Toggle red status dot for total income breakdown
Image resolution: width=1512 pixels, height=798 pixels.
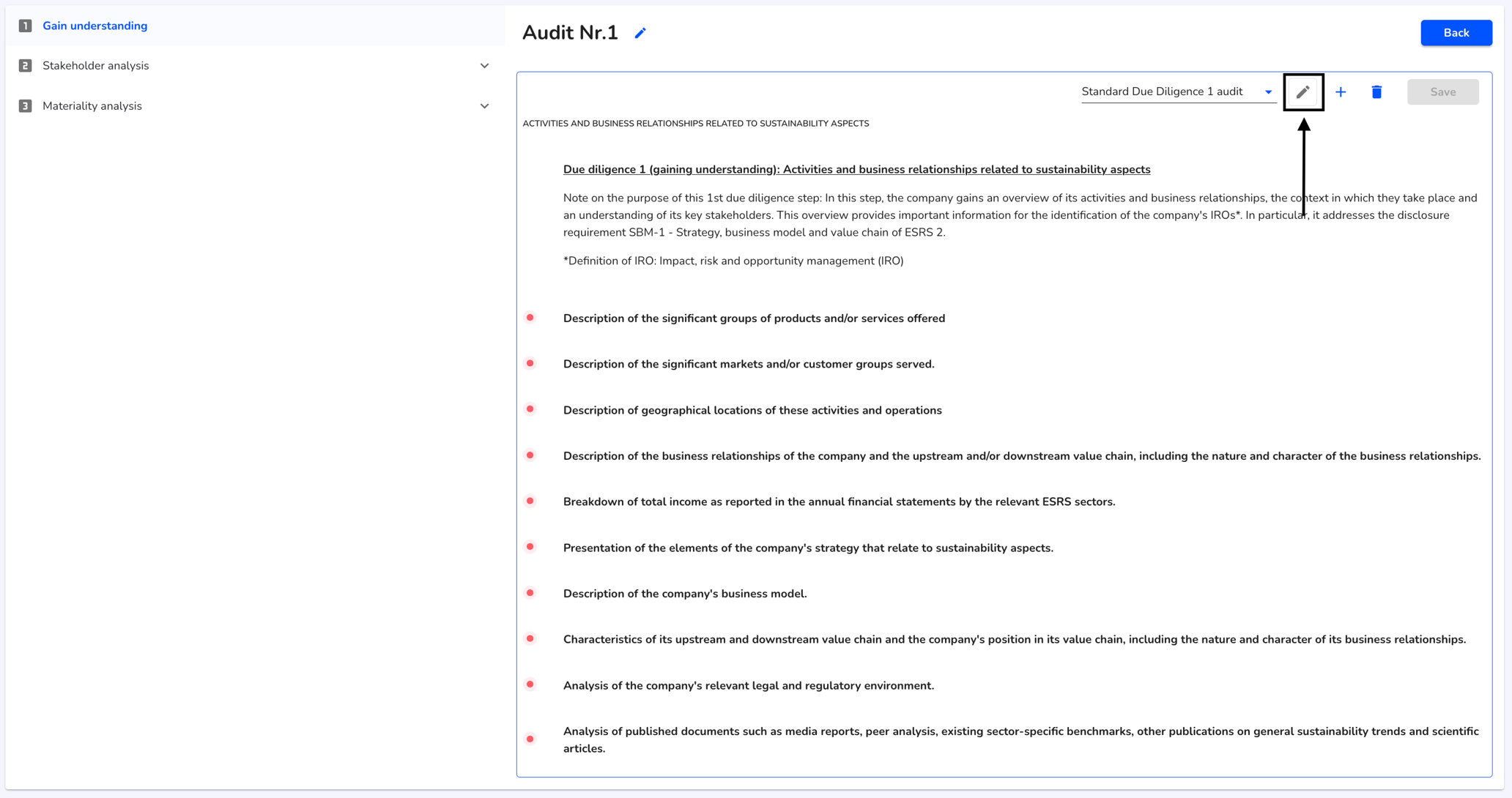530,501
